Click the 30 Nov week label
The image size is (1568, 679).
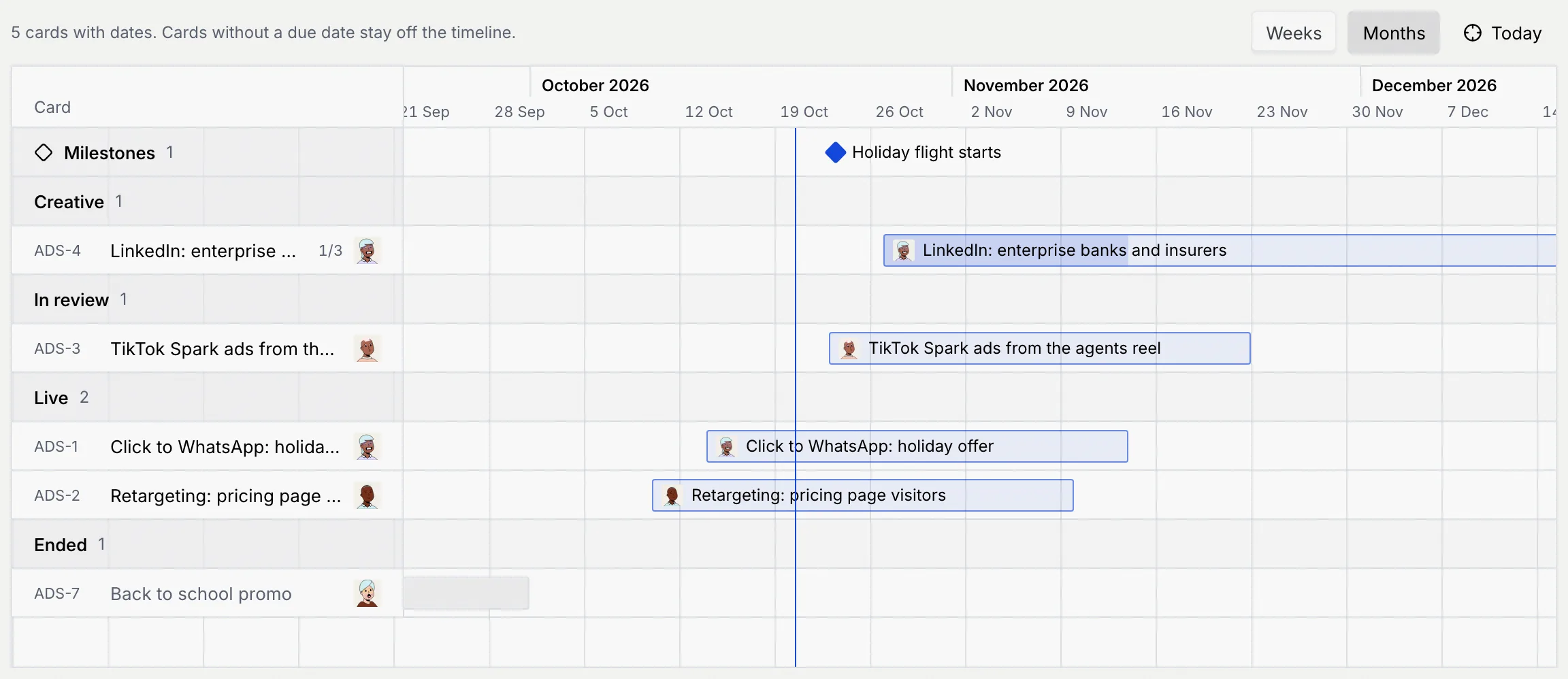1377,112
